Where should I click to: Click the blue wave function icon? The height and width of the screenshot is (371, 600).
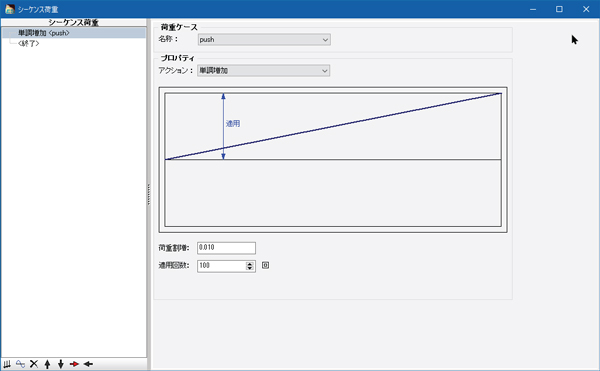click(x=20, y=364)
